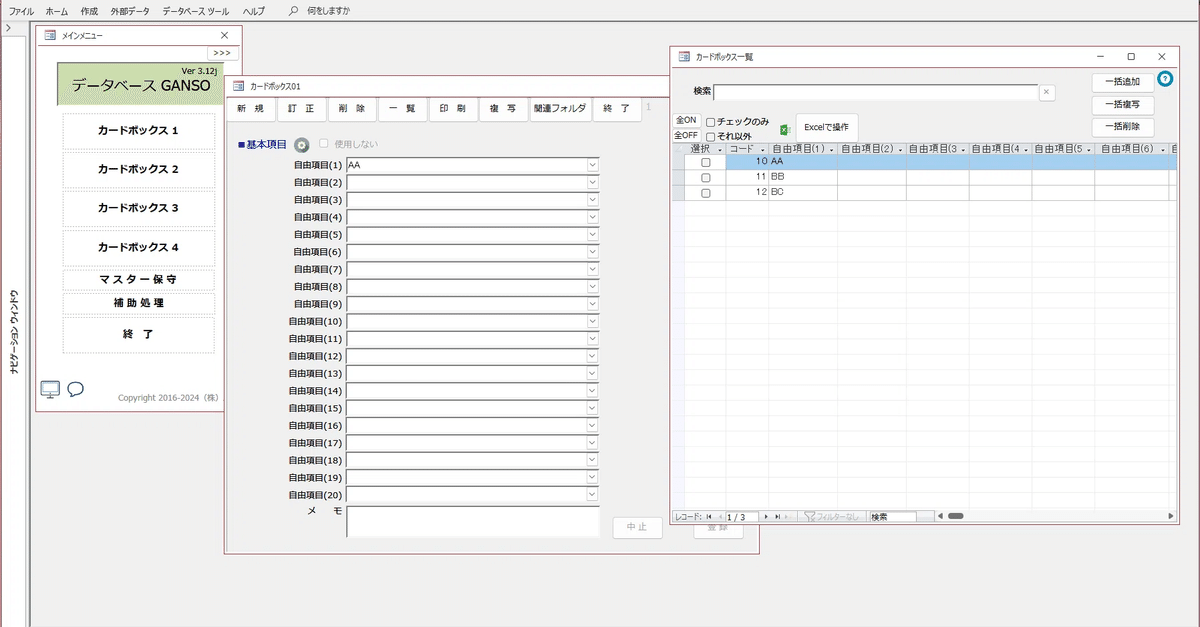Click the horizontal scrollbar thumb in list window
Screen dimensions: 1200x627
(955, 516)
